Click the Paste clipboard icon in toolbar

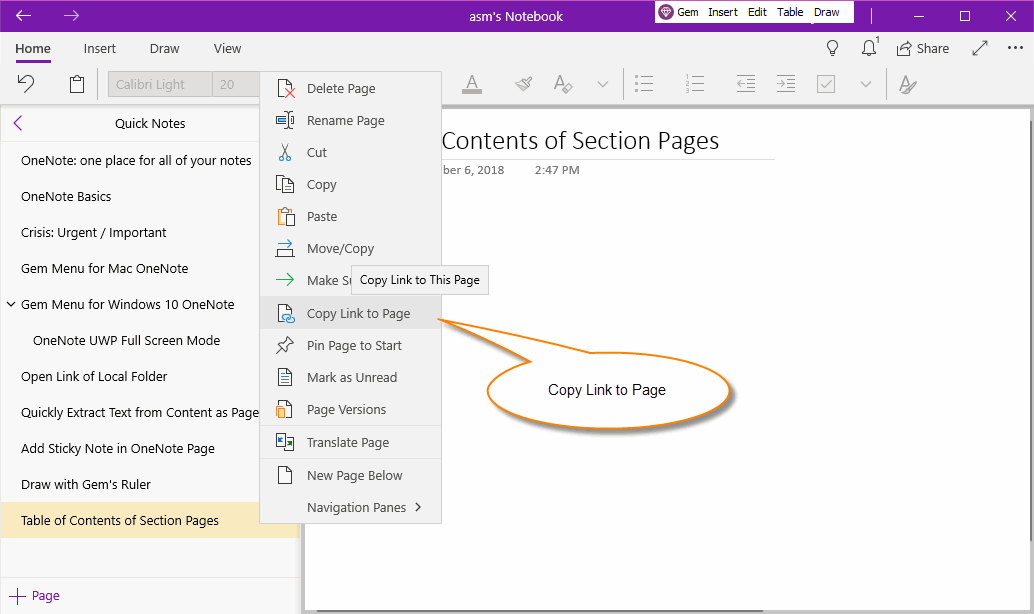pyautogui.click(x=77, y=84)
